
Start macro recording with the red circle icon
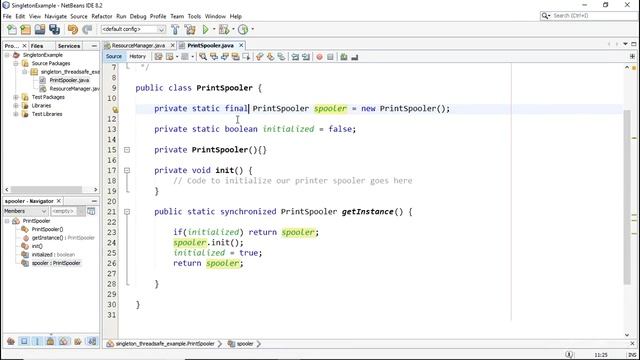click(x=320, y=57)
